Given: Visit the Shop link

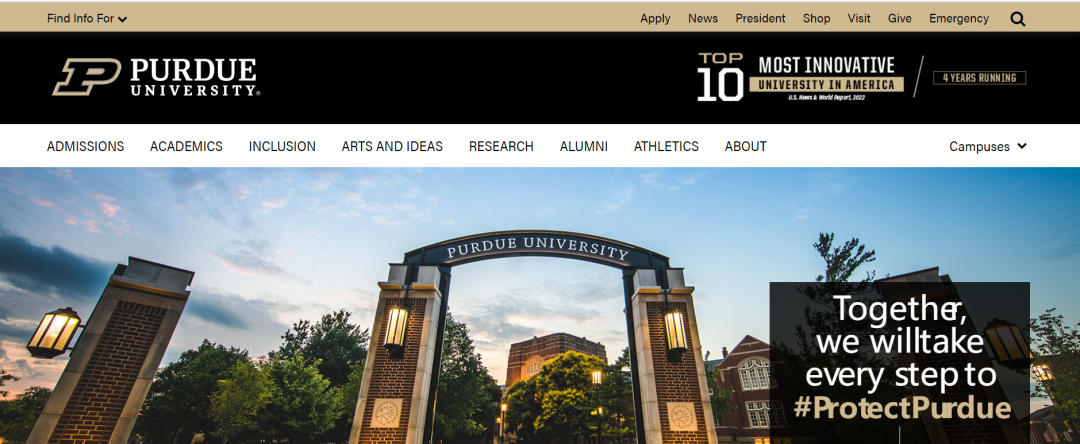Looking at the screenshot, I should [816, 19].
